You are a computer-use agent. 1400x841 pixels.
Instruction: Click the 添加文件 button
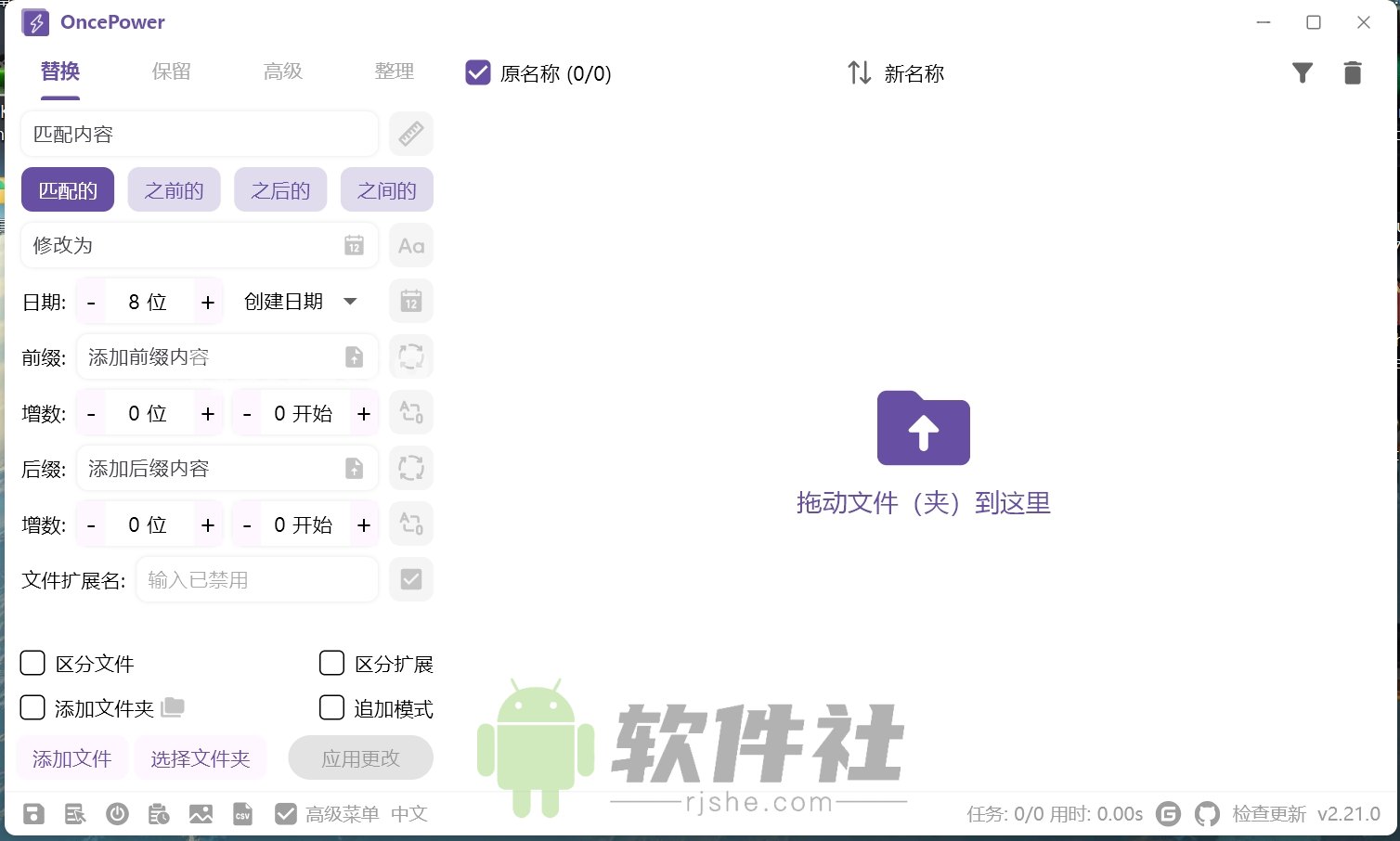click(72, 758)
